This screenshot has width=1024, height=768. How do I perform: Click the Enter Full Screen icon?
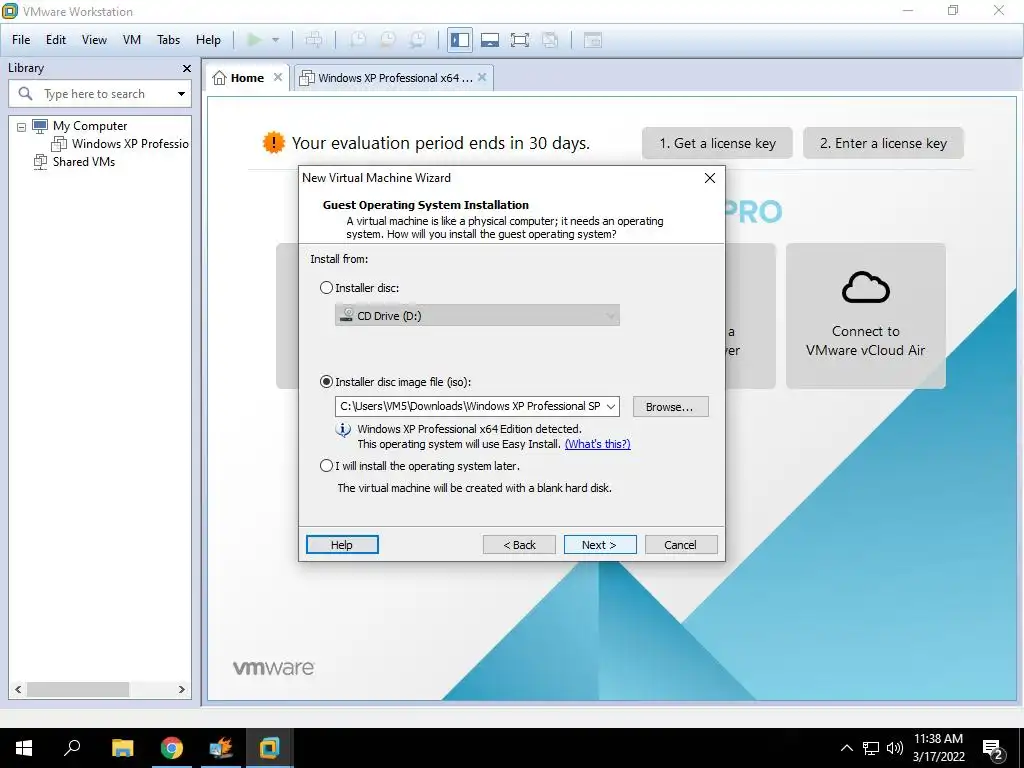520,40
